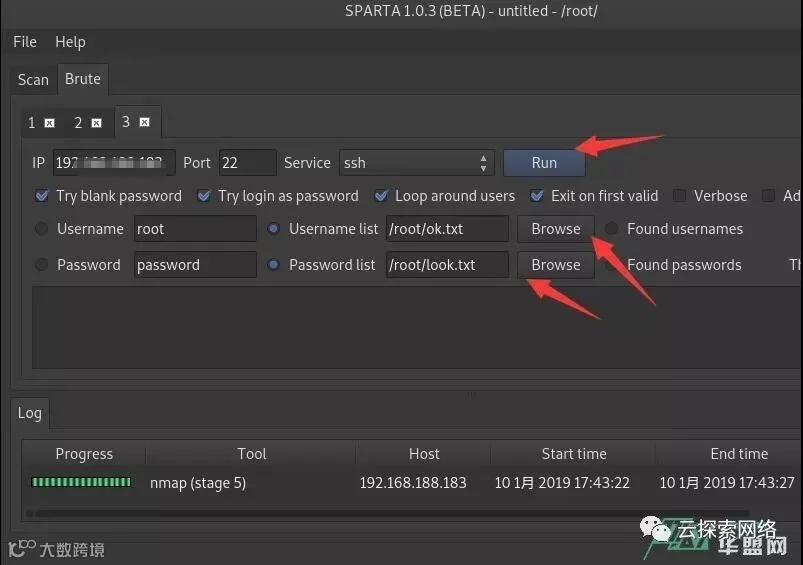Click the Password field containing password
The width and height of the screenshot is (803, 565).
[x=195, y=265]
